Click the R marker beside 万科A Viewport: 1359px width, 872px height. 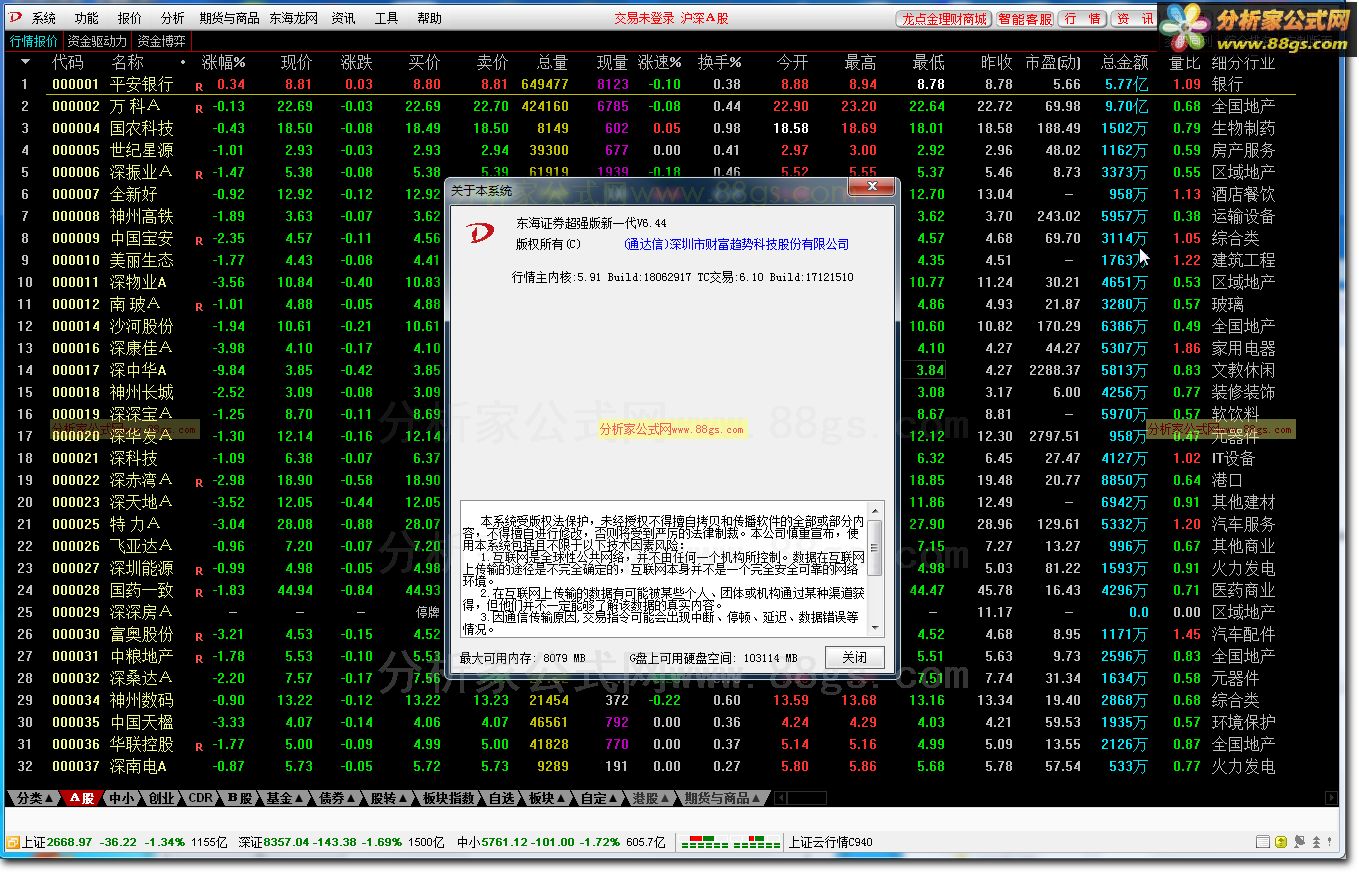point(199,108)
